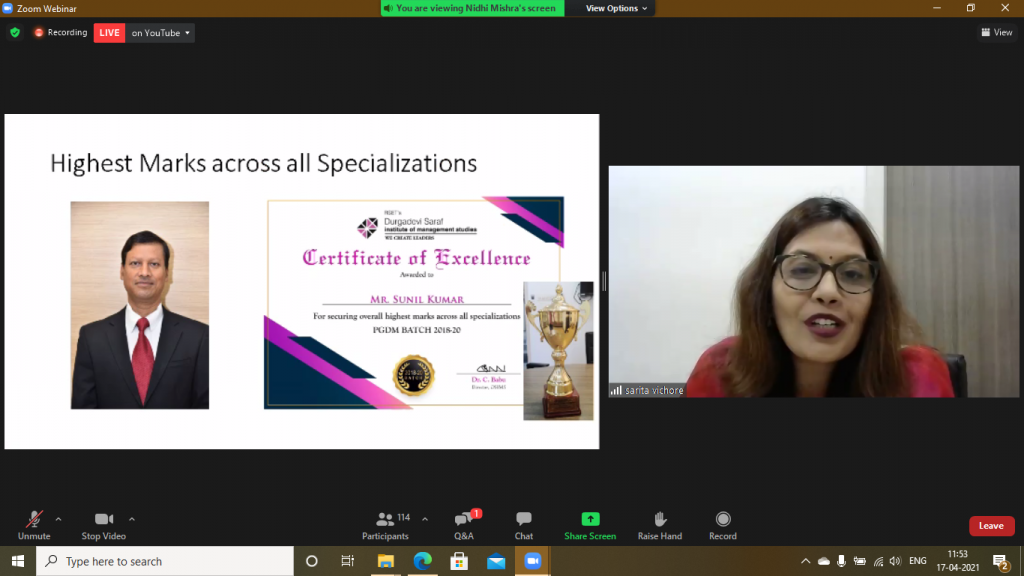The height and width of the screenshot is (576, 1024).
Task: Open the Q&A panel
Action: [x=464, y=526]
